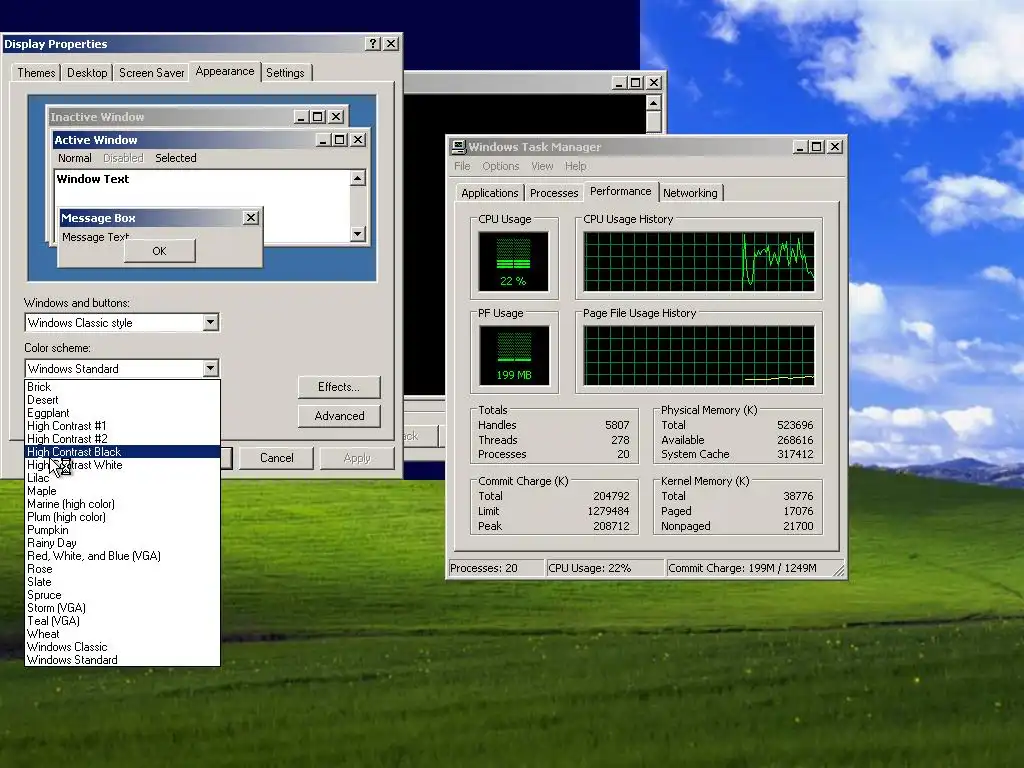This screenshot has height=768, width=1024.
Task: Click Selected in the preview menu bar
Action: pos(176,158)
